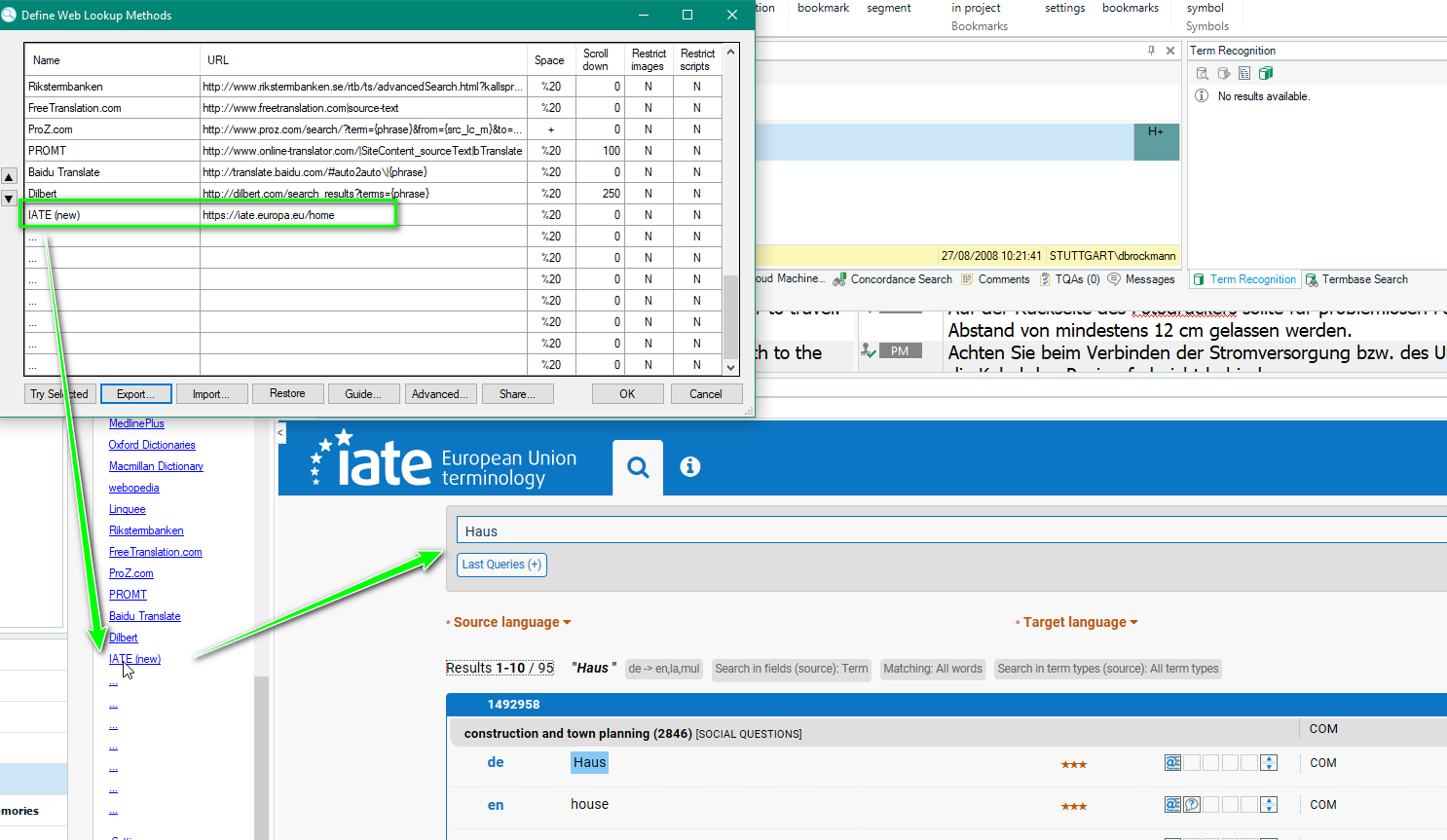
Task: Click the Restrict images 'N' cell in the IATE (new) row
Action: coord(649,215)
